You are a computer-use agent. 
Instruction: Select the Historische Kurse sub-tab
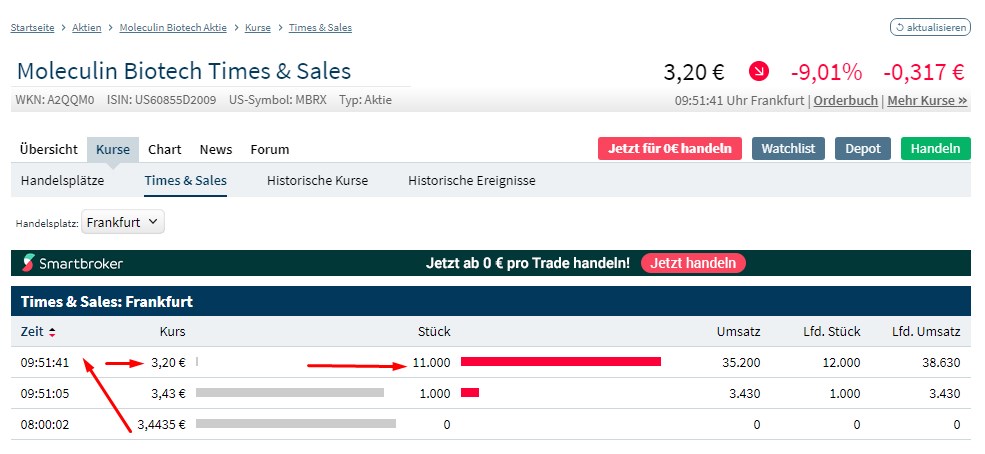point(317,181)
